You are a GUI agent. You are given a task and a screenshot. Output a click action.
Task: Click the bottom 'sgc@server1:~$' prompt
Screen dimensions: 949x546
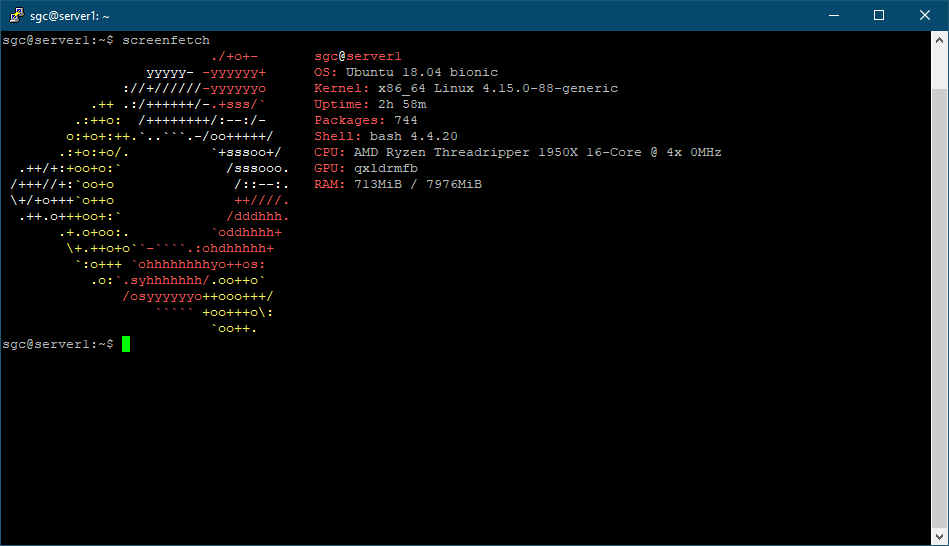[58, 344]
